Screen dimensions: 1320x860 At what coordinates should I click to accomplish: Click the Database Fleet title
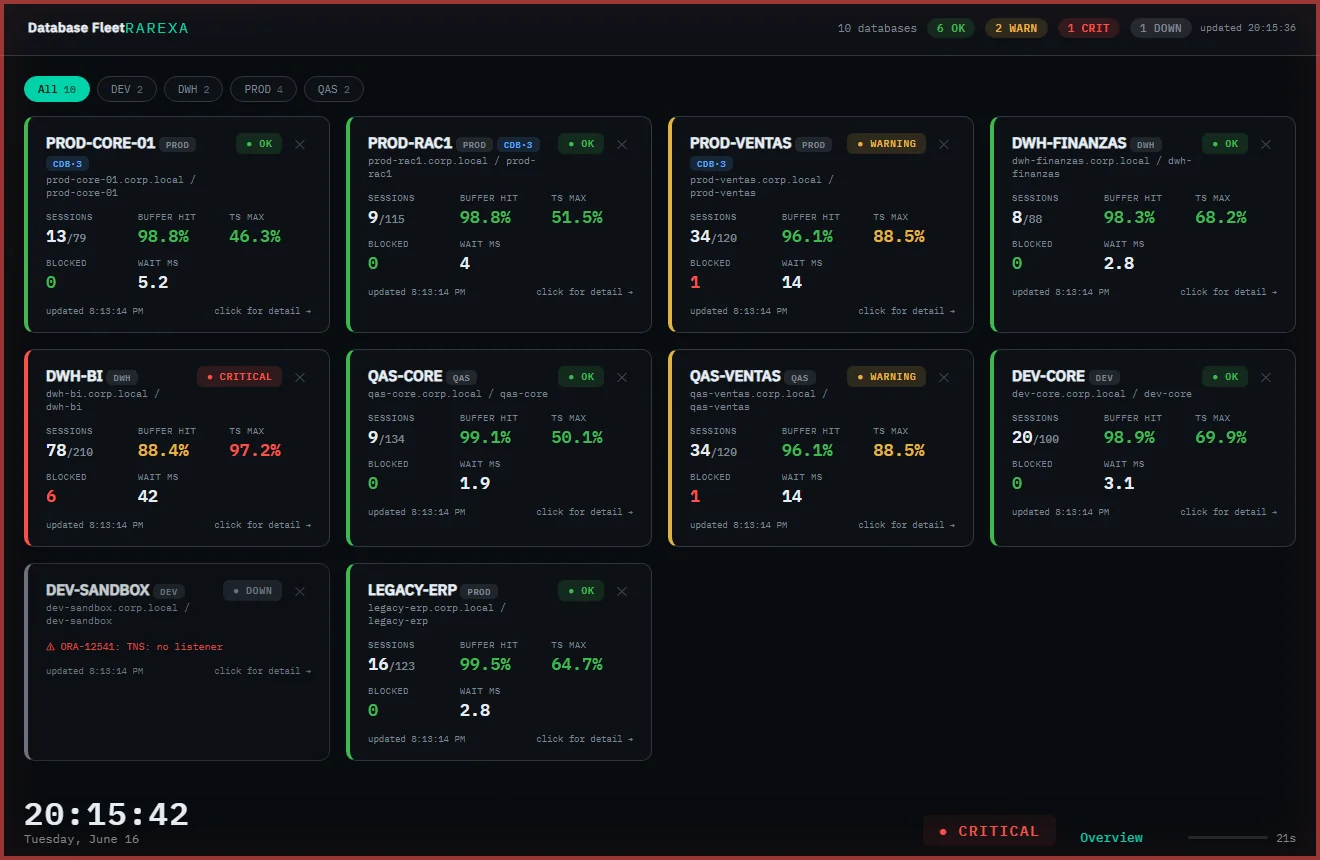76,28
